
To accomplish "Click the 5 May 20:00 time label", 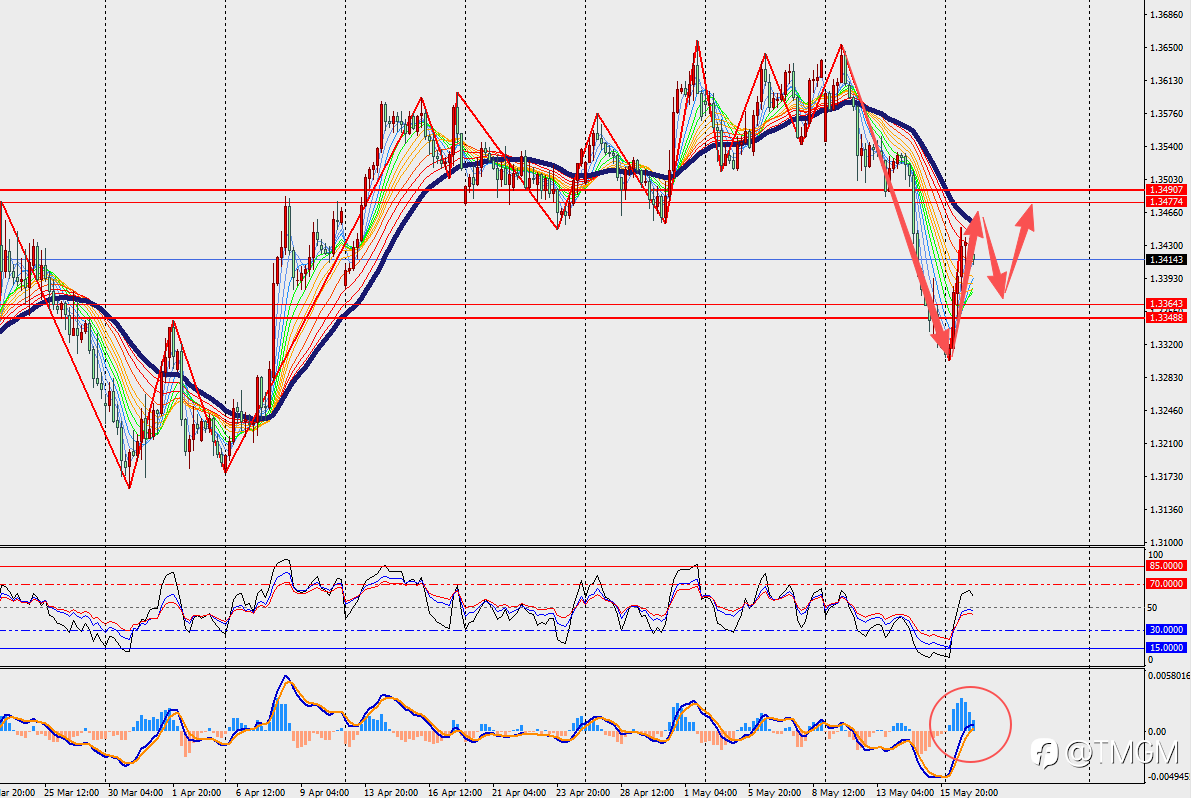I will coord(775,792).
